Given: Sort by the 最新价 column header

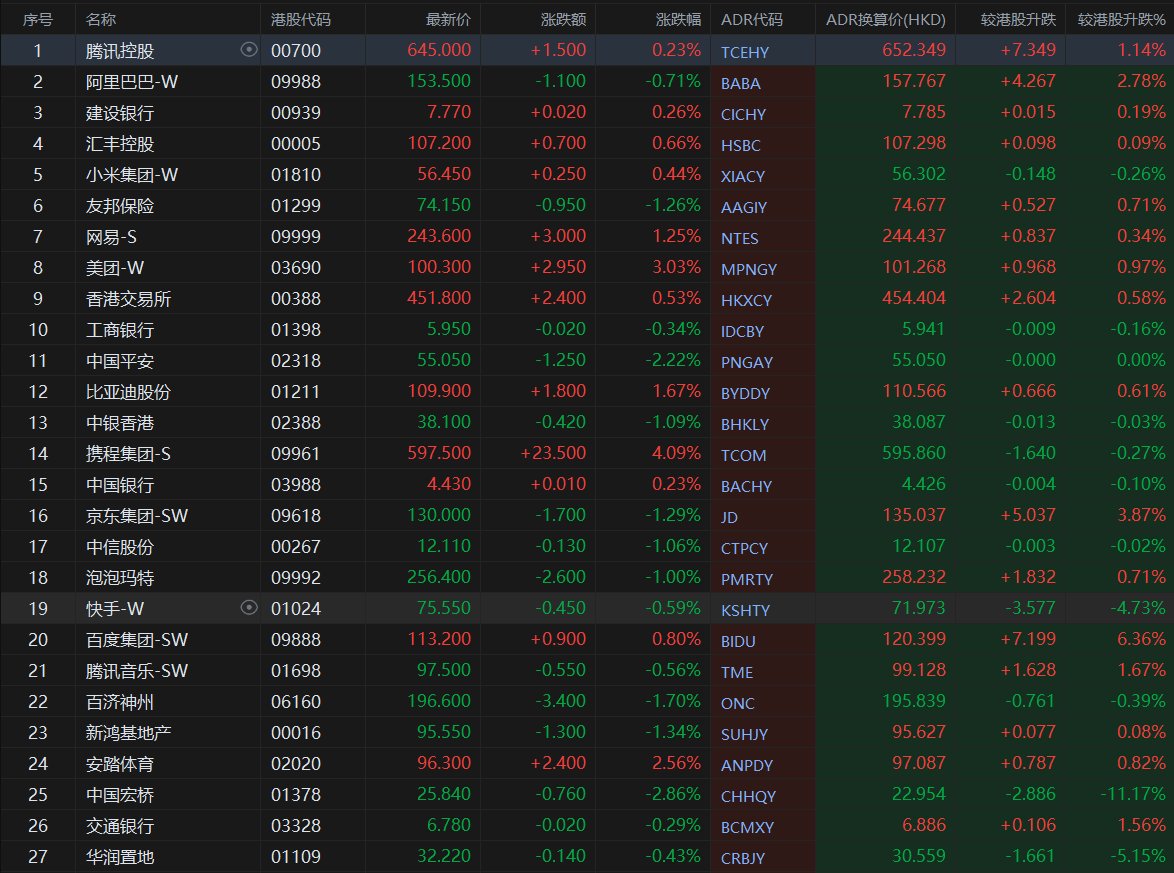Looking at the screenshot, I should (448, 19).
